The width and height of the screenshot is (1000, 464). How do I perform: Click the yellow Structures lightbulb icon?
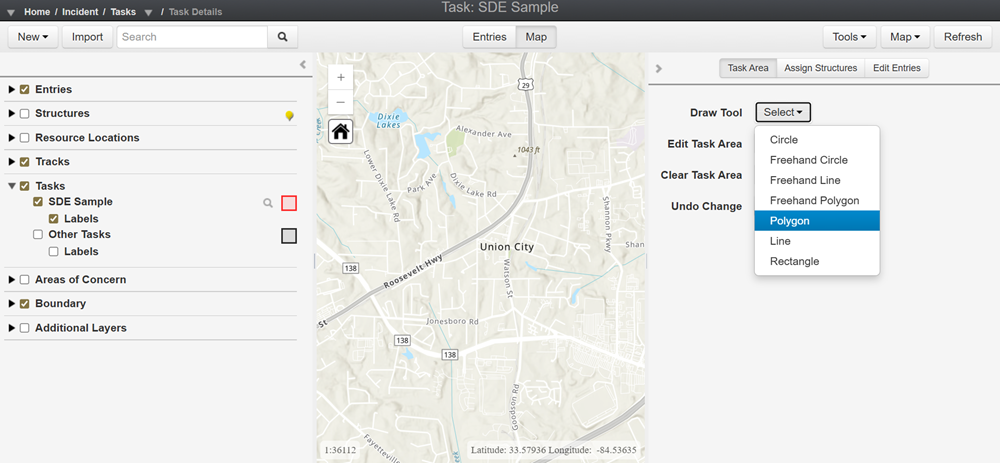pos(290,115)
